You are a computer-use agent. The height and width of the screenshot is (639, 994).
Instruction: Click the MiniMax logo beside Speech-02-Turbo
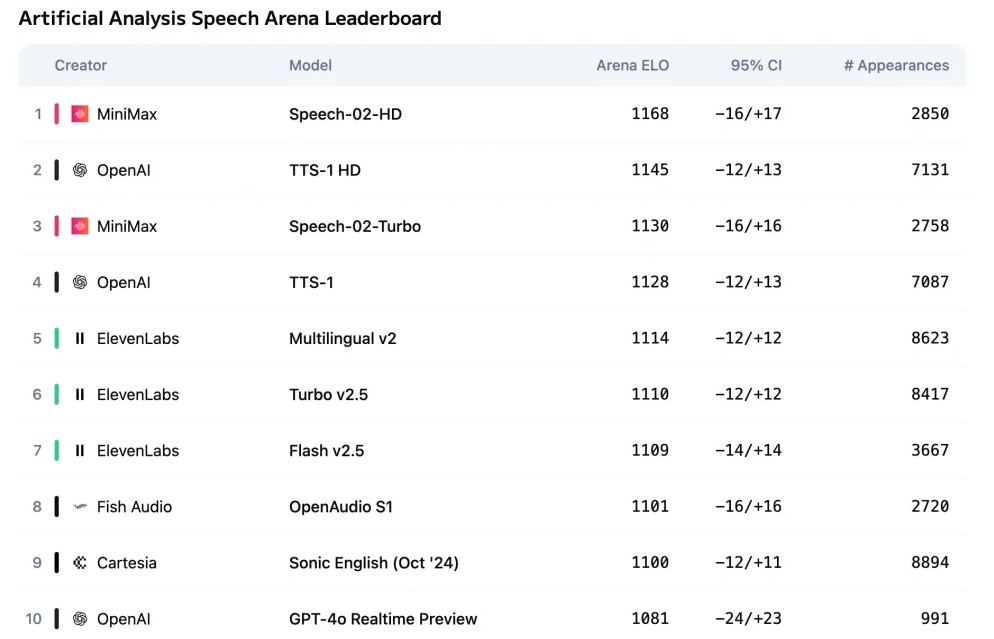tap(80, 226)
